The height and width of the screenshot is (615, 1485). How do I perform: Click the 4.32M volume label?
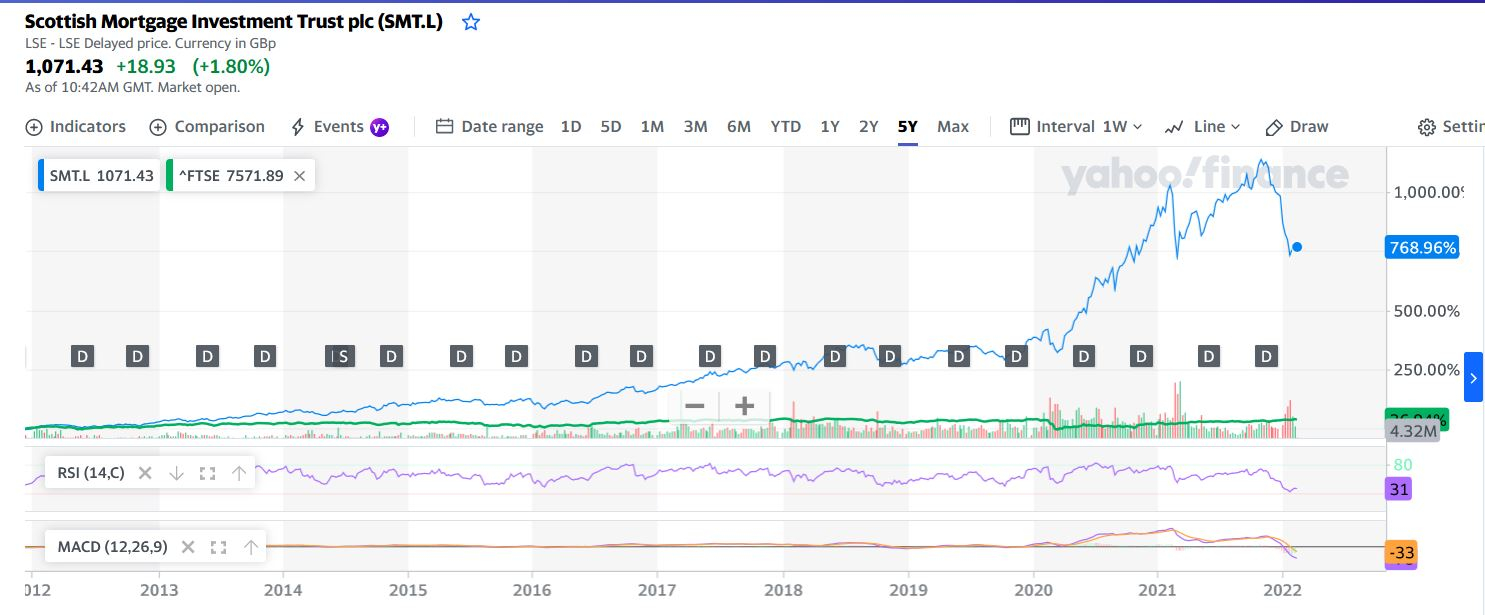coord(1412,431)
